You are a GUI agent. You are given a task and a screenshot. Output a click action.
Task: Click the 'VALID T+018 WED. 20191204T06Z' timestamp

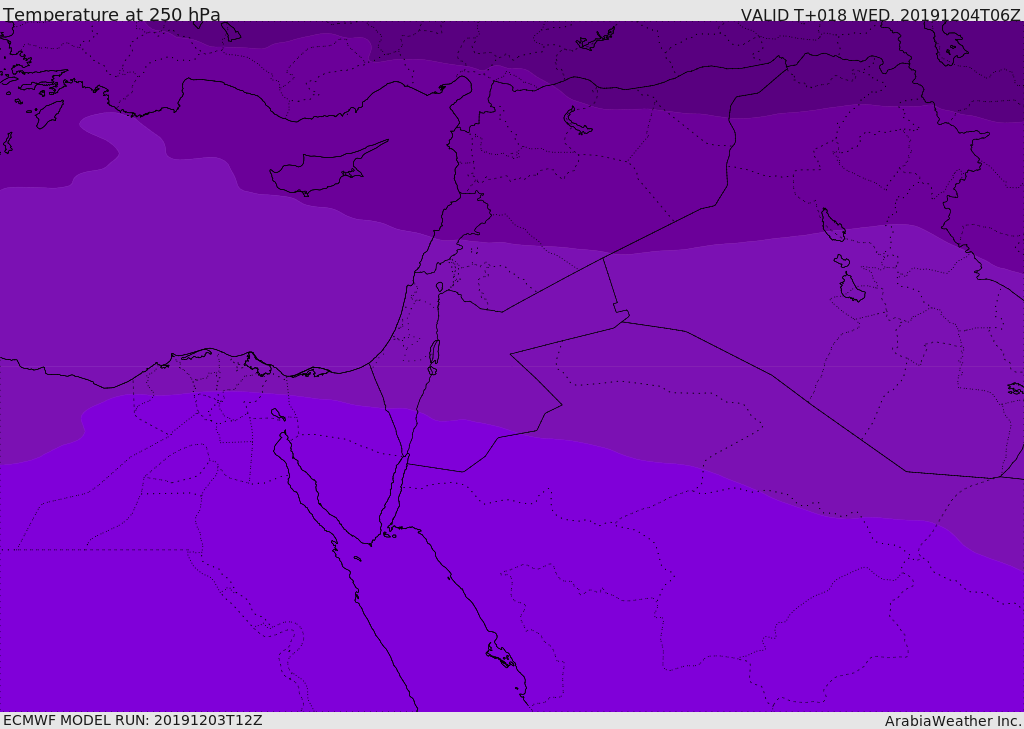[x=880, y=14]
